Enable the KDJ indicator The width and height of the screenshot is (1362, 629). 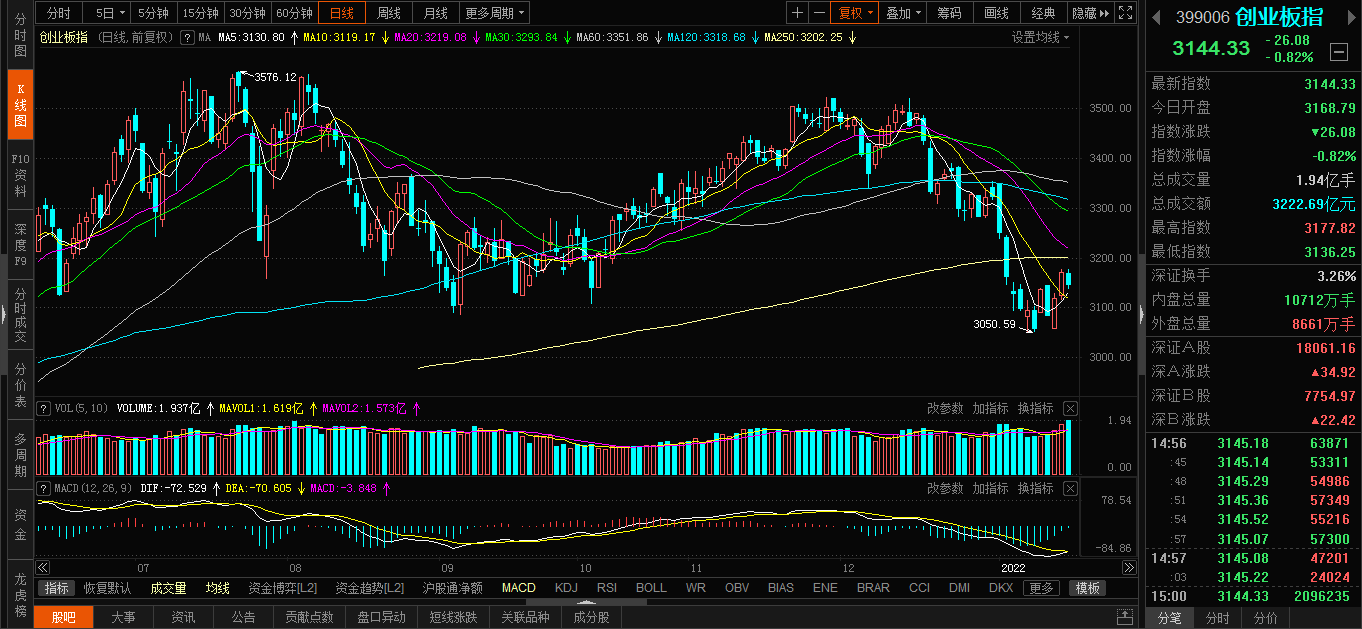tap(566, 588)
